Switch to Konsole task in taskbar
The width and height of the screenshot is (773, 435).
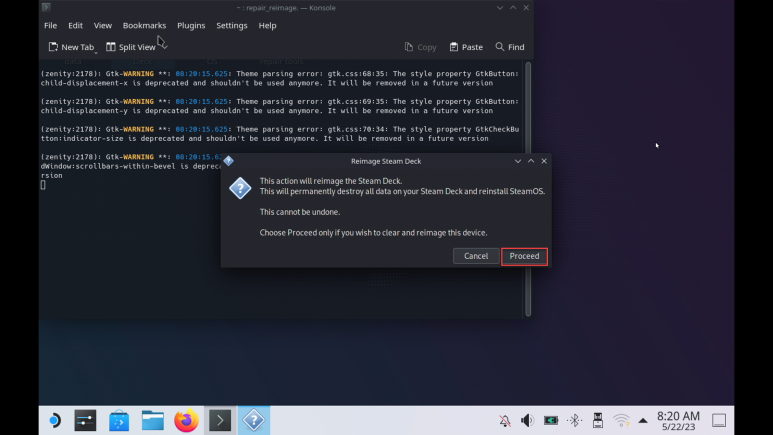[220, 421]
